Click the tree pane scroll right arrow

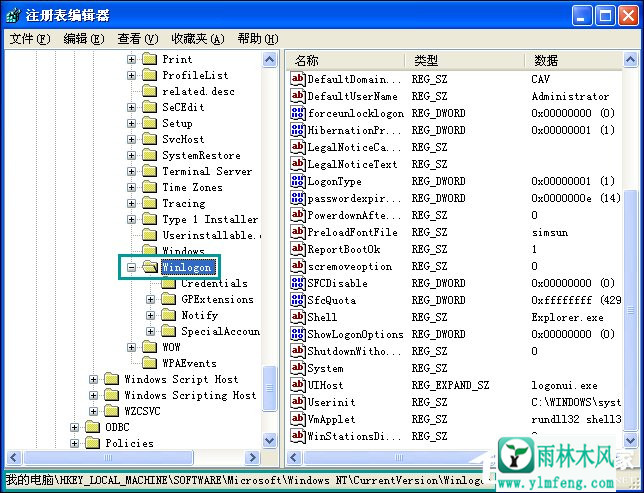pyautogui.click(x=253, y=457)
